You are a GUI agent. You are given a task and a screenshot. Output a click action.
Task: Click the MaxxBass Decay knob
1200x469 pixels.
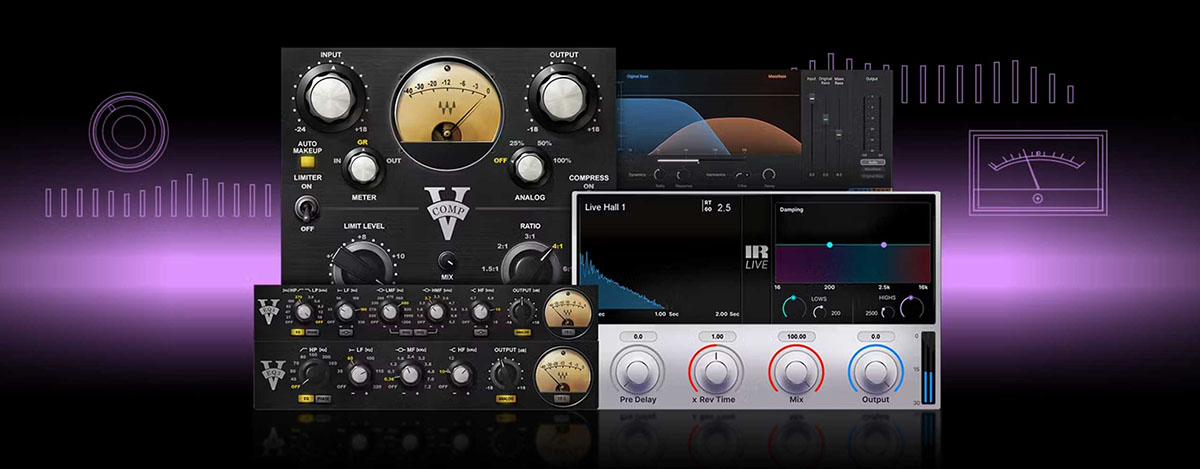769,174
